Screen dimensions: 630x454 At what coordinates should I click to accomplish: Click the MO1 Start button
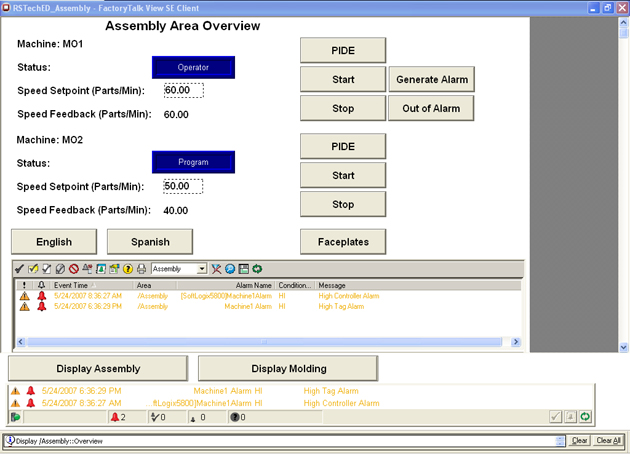343,80
